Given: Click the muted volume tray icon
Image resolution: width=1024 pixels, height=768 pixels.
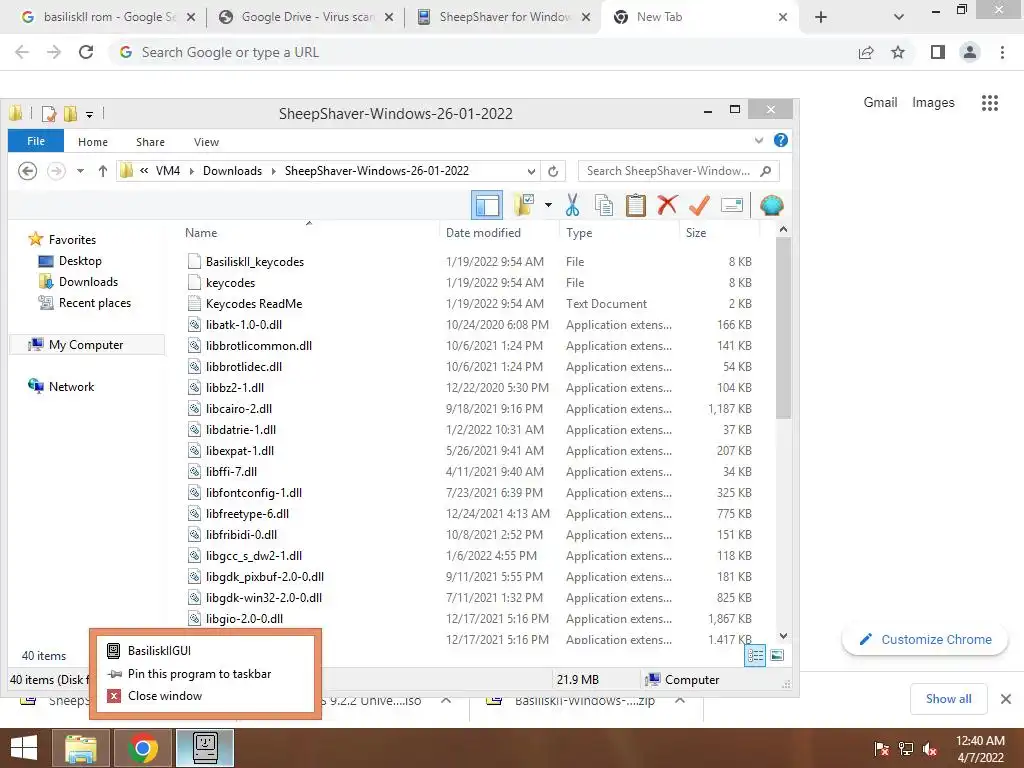Looking at the screenshot, I should click(930, 750).
